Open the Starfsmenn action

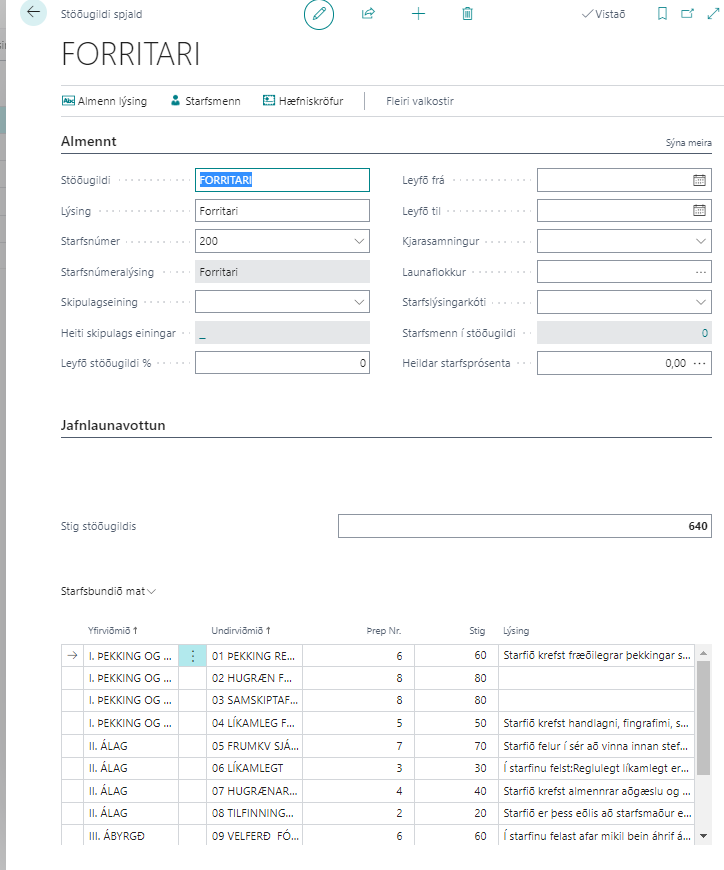click(x=205, y=101)
